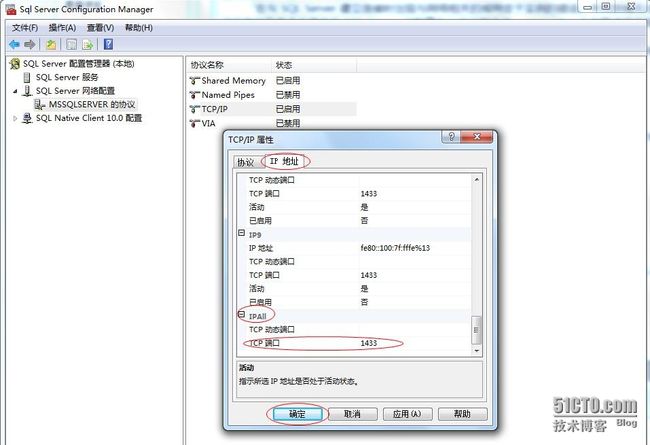This screenshot has width=650, height=445.
Task: Click the Forward arrow toolbar icon
Action: (x=30, y=44)
